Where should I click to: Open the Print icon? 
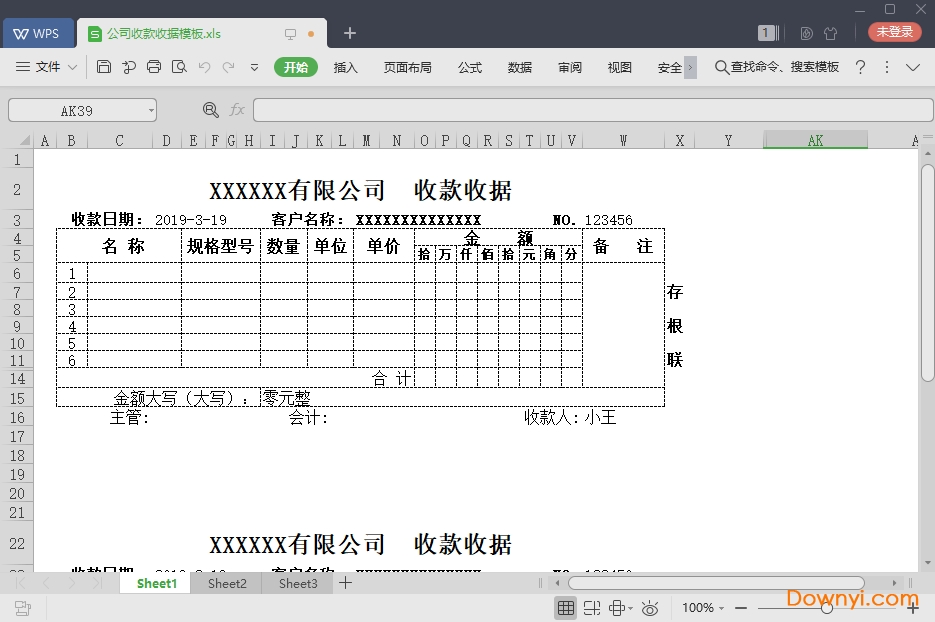pyautogui.click(x=155, y=67)
